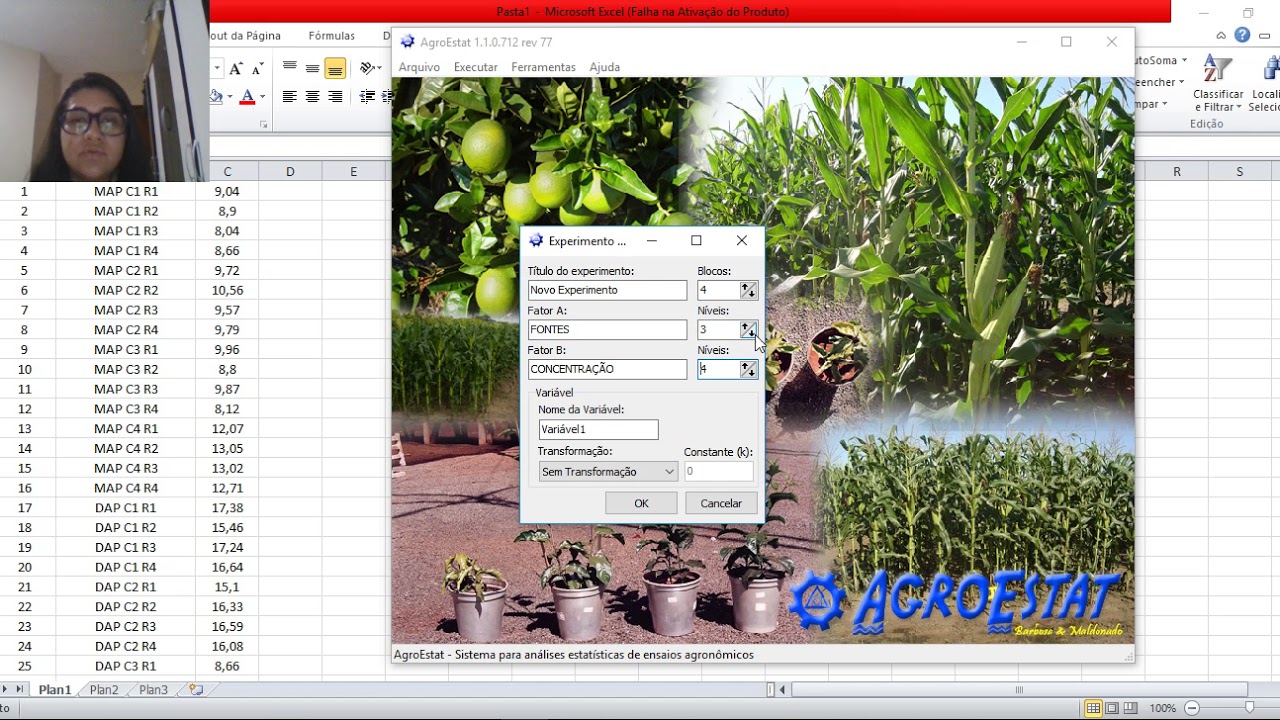Expand the Preencher dropdown arrow
1280x720 pixels.
1181,82
